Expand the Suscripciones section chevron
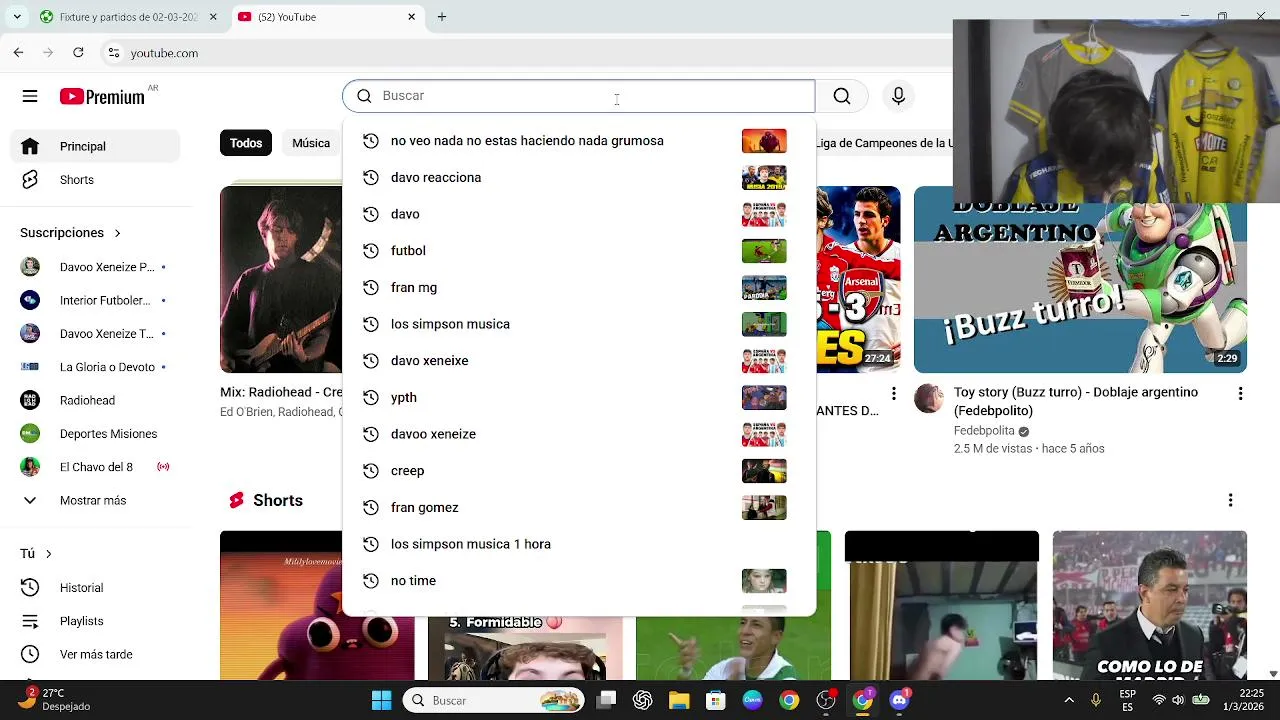Screen dimensions: 1280x720 (x=117, y=233)
